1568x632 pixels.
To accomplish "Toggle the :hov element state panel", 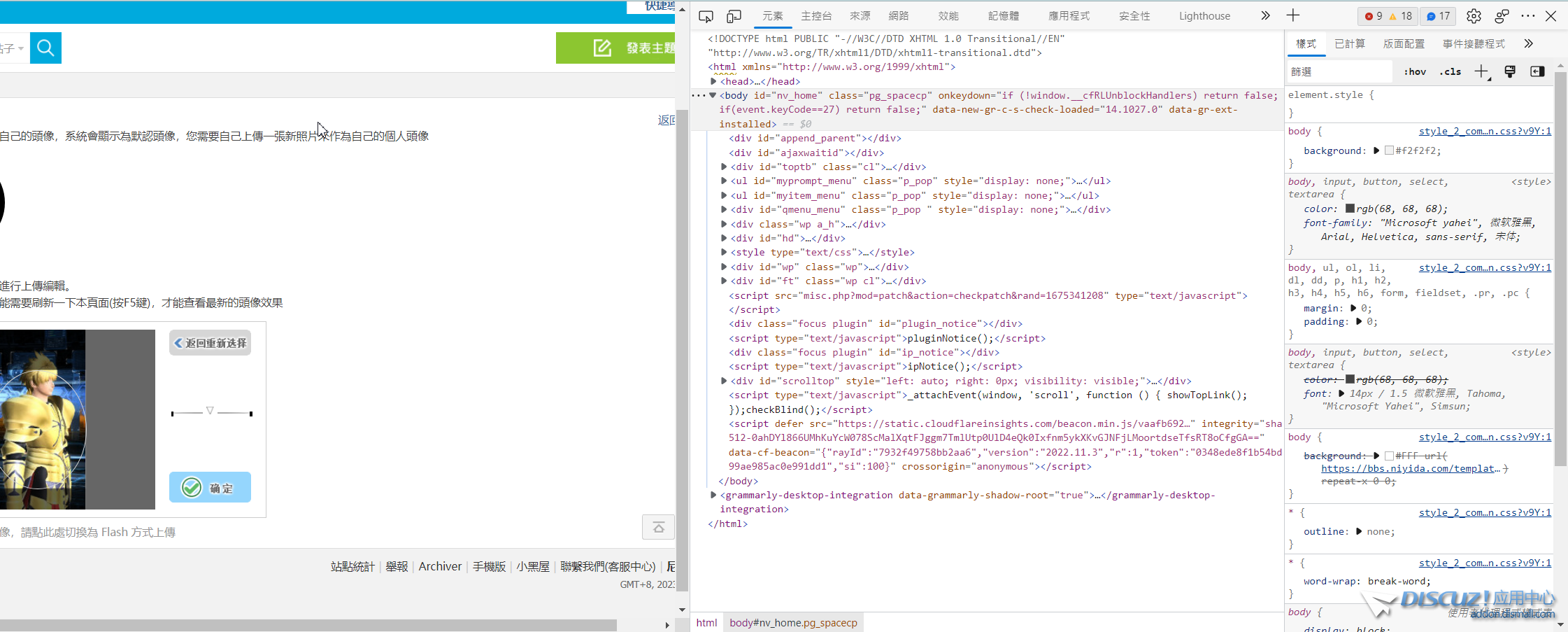I will [1415, 71].
